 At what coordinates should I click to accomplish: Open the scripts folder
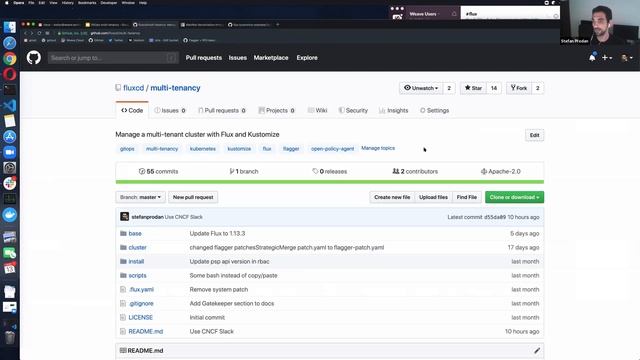[138, 276]
